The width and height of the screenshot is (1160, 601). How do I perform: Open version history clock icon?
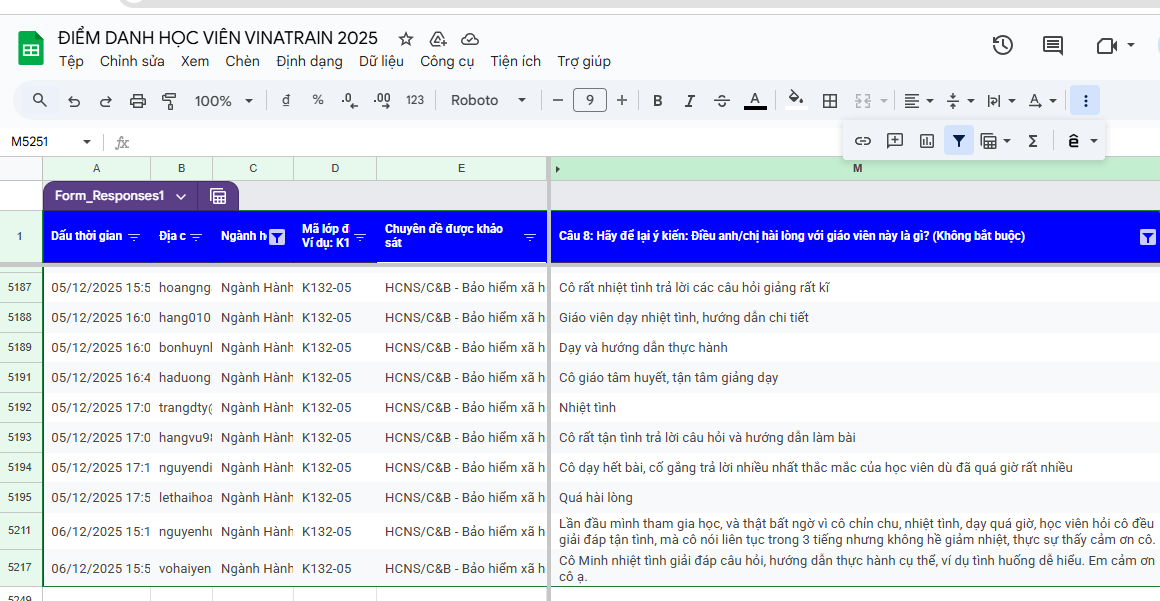pyautogui.click(x=1002, y=45)
